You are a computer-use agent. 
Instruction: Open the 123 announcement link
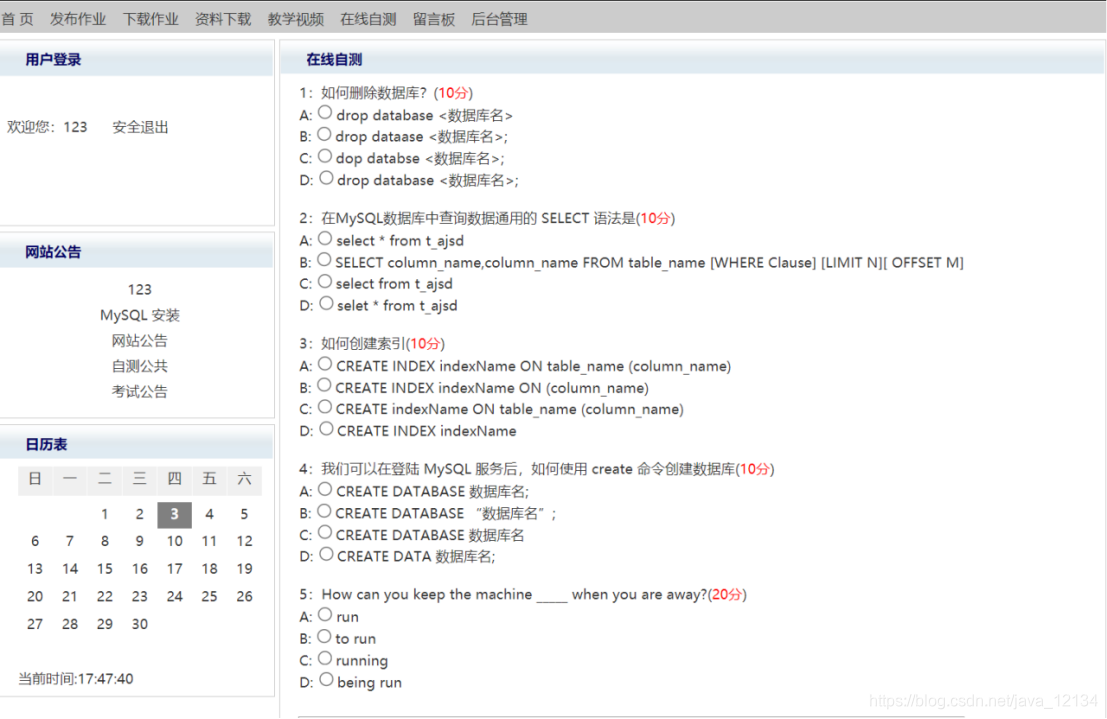140,290
